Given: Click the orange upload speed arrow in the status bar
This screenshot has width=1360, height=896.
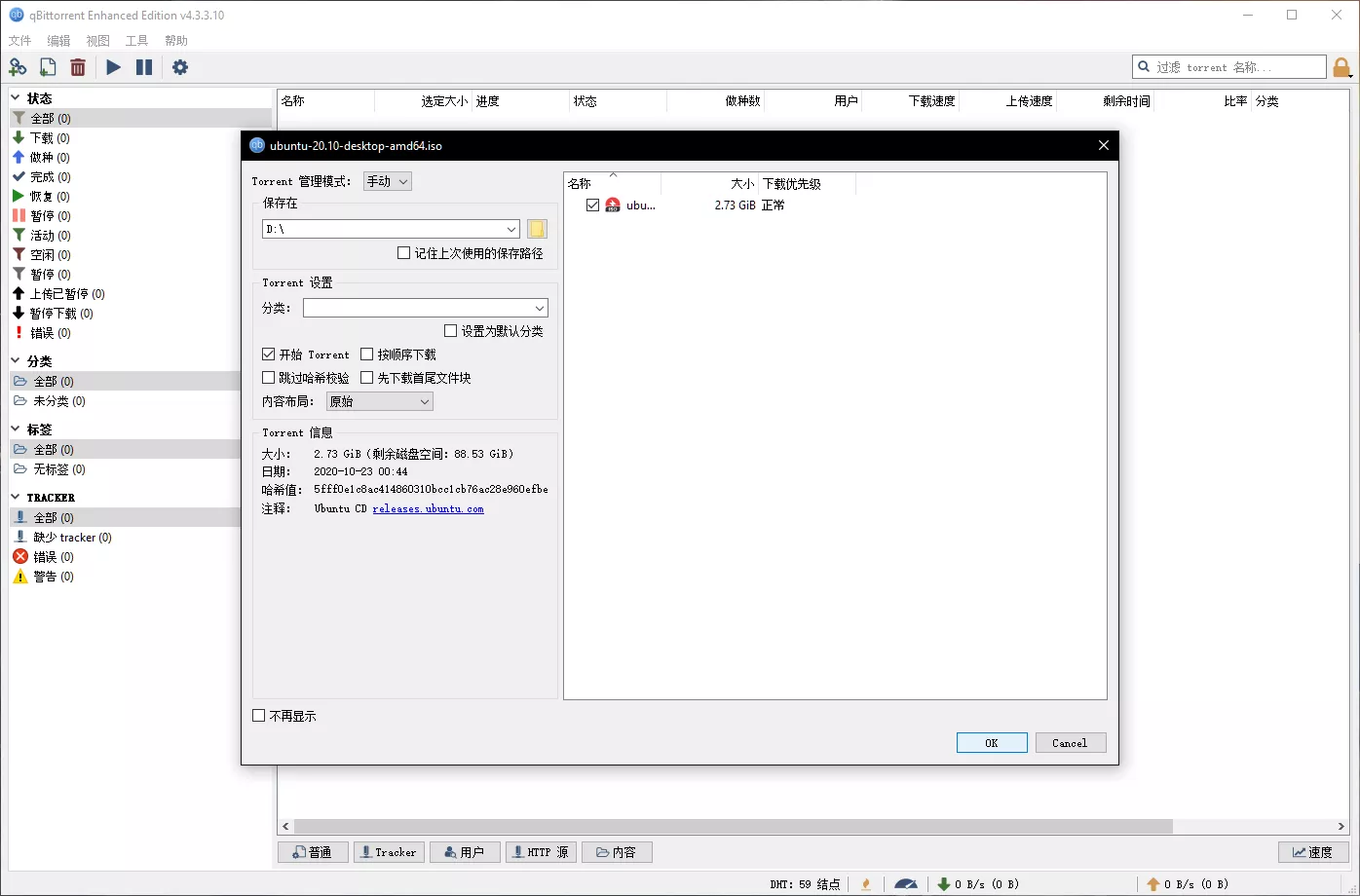Looking at the screenshot, I should [x=1153, y=884].
